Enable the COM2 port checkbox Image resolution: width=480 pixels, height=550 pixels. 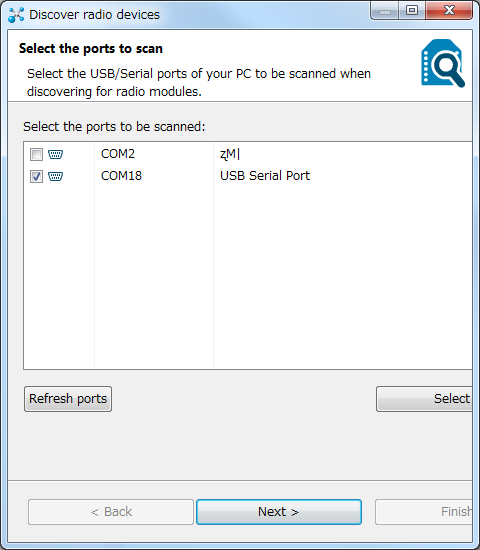point(36,154)
